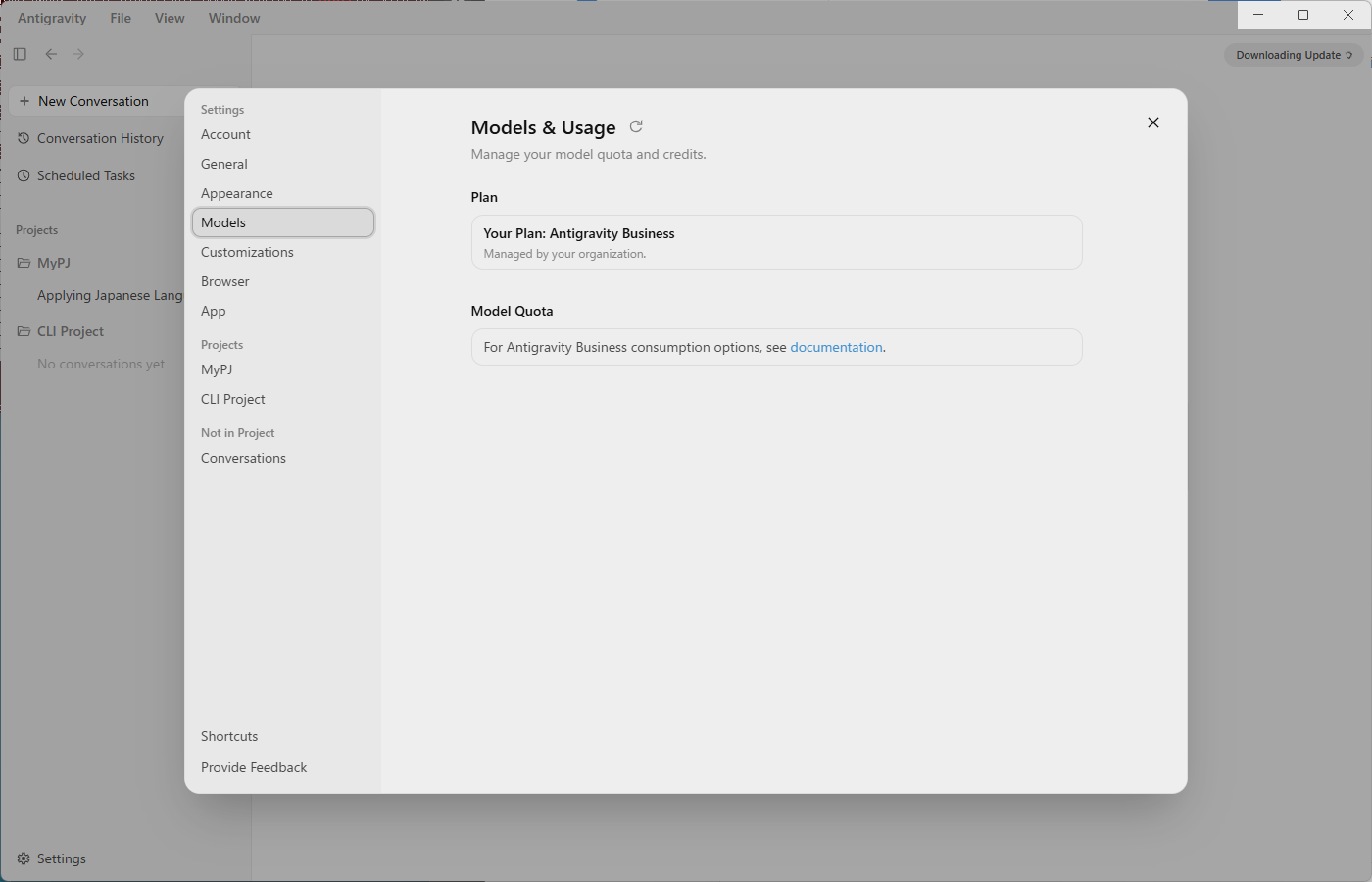Maximize the Antigravity window
The image size is (1372, 882).
1303,15
